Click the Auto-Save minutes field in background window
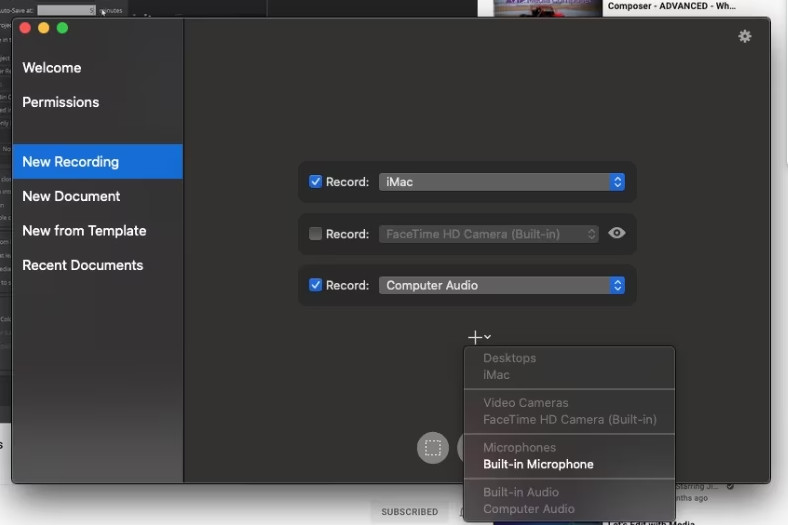788x525 pixels. pos(66,10)
